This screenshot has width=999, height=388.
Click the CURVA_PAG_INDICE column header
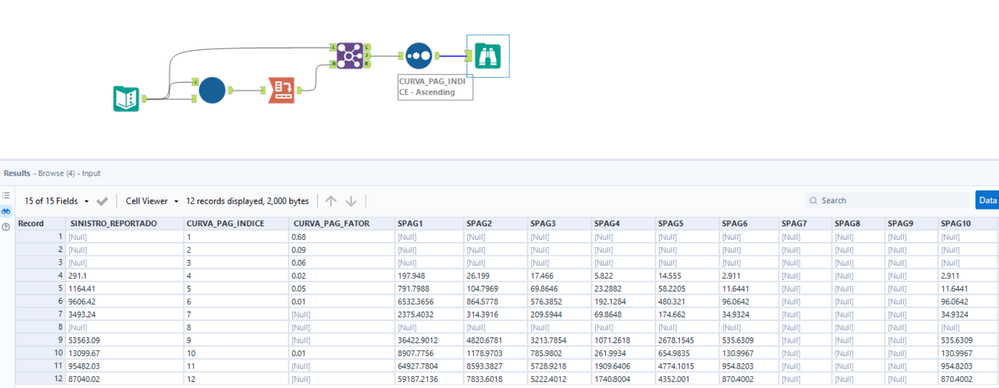pyautogui.click(x=236, y=224)
